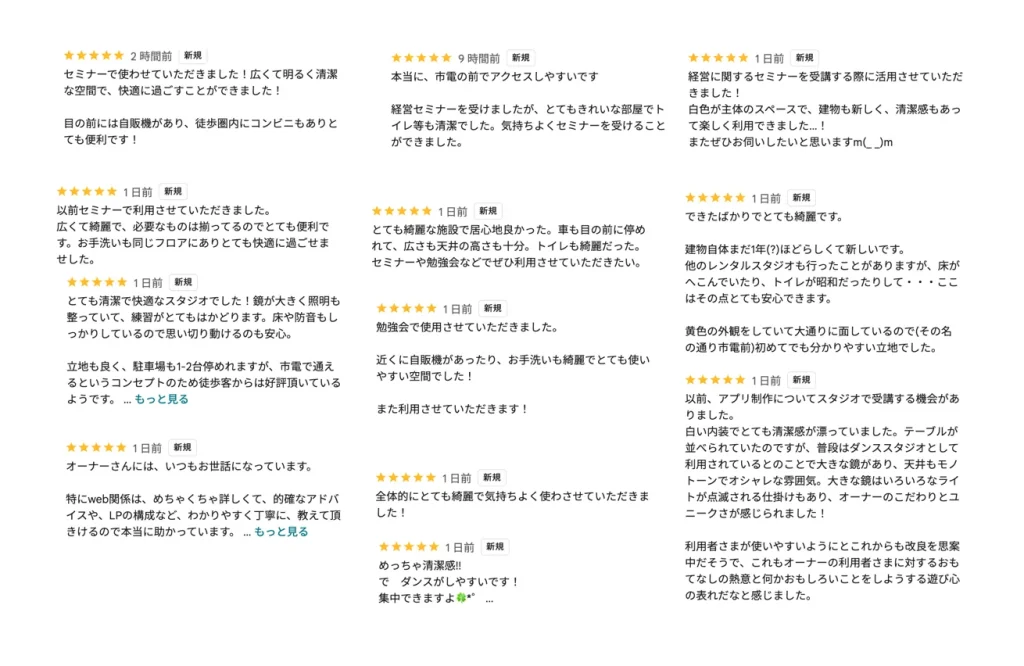This screenshot has width=1024, height=666.
Task: Expand もっと見る on the オーナーさん review
Action: pyautogui.click(x=281, y=532)
